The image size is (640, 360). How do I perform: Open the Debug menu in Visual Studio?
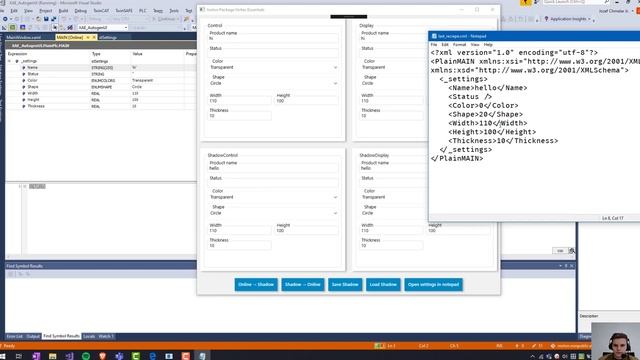click(80, 11)
